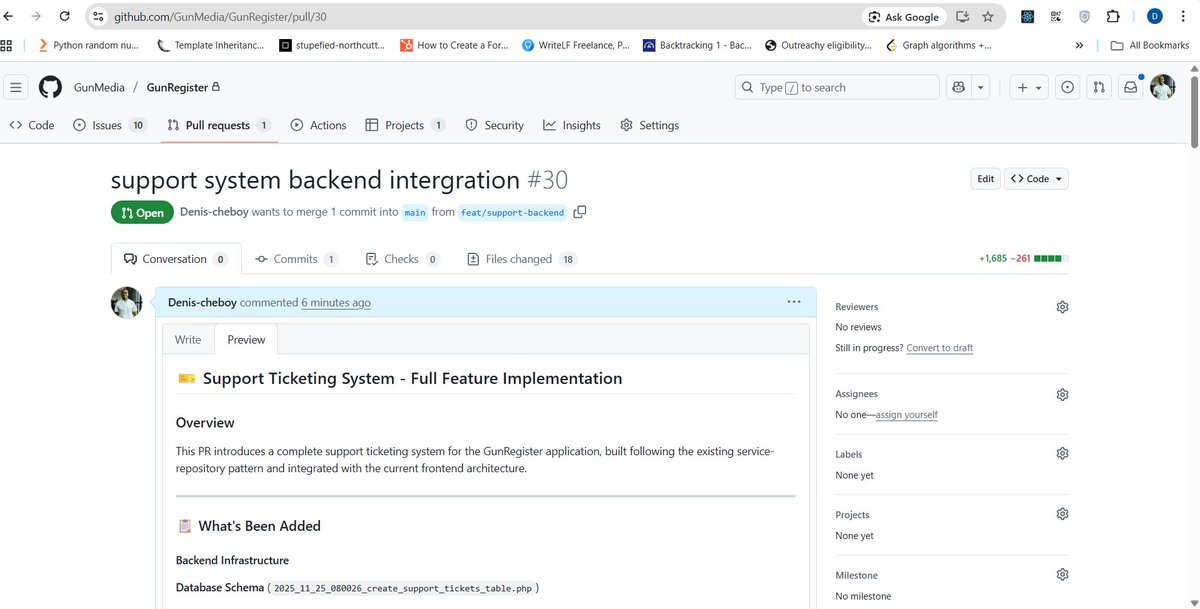Open the Issues tab
The height and width of the screenshot is (609, 1200).
click(109, 125)
